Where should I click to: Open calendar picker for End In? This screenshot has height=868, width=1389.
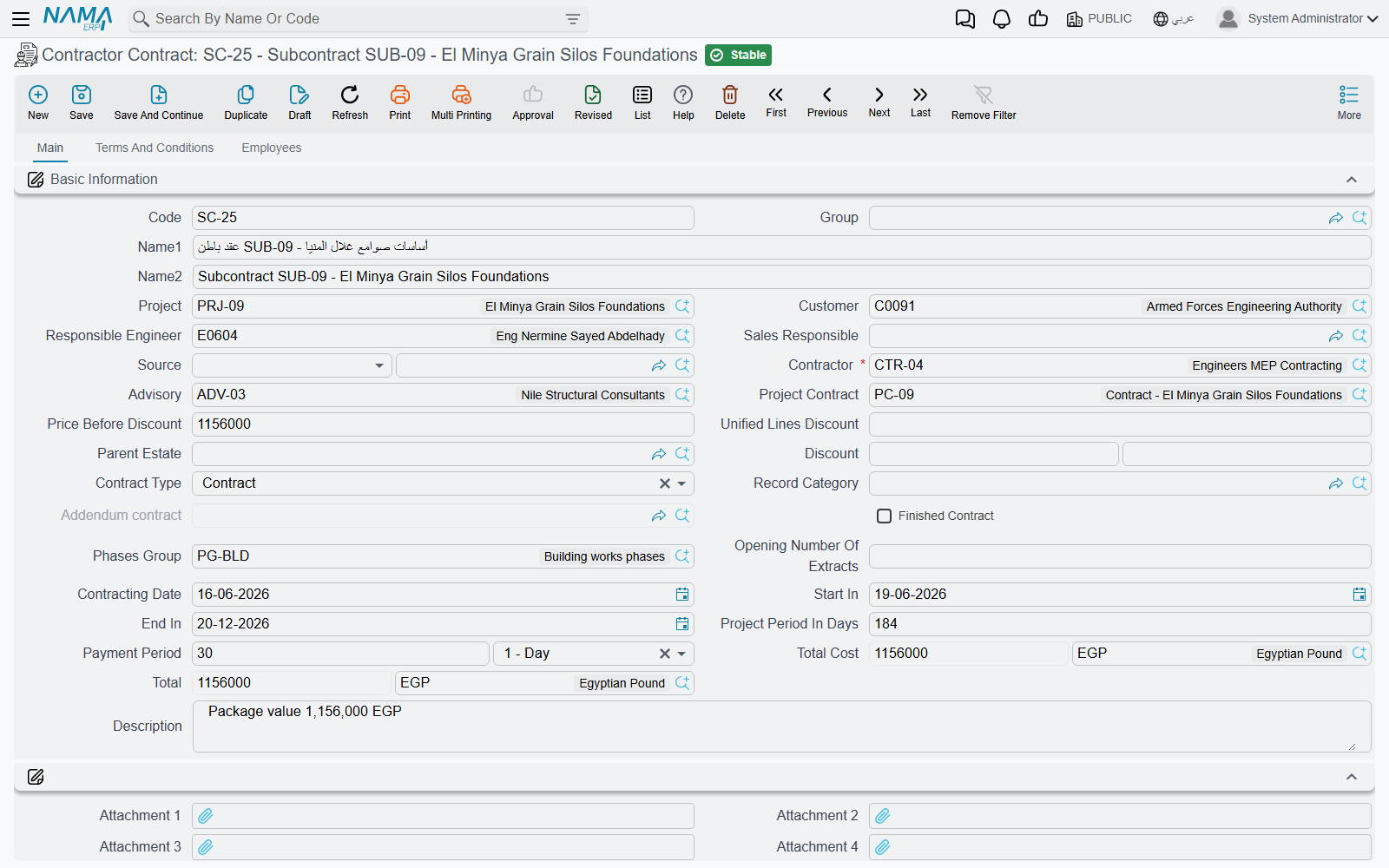pyautogui.click(x=682, y=624)
